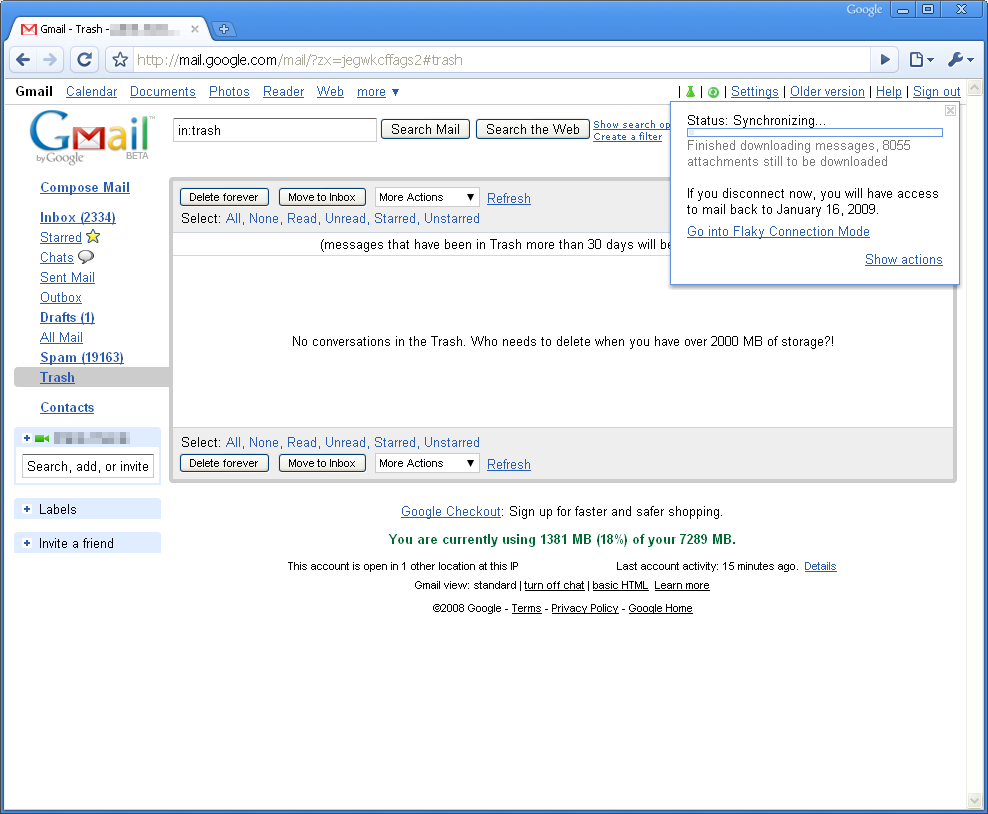Open Photos from the top navigation
Viewport: 988px width, 814px height.
229,92
